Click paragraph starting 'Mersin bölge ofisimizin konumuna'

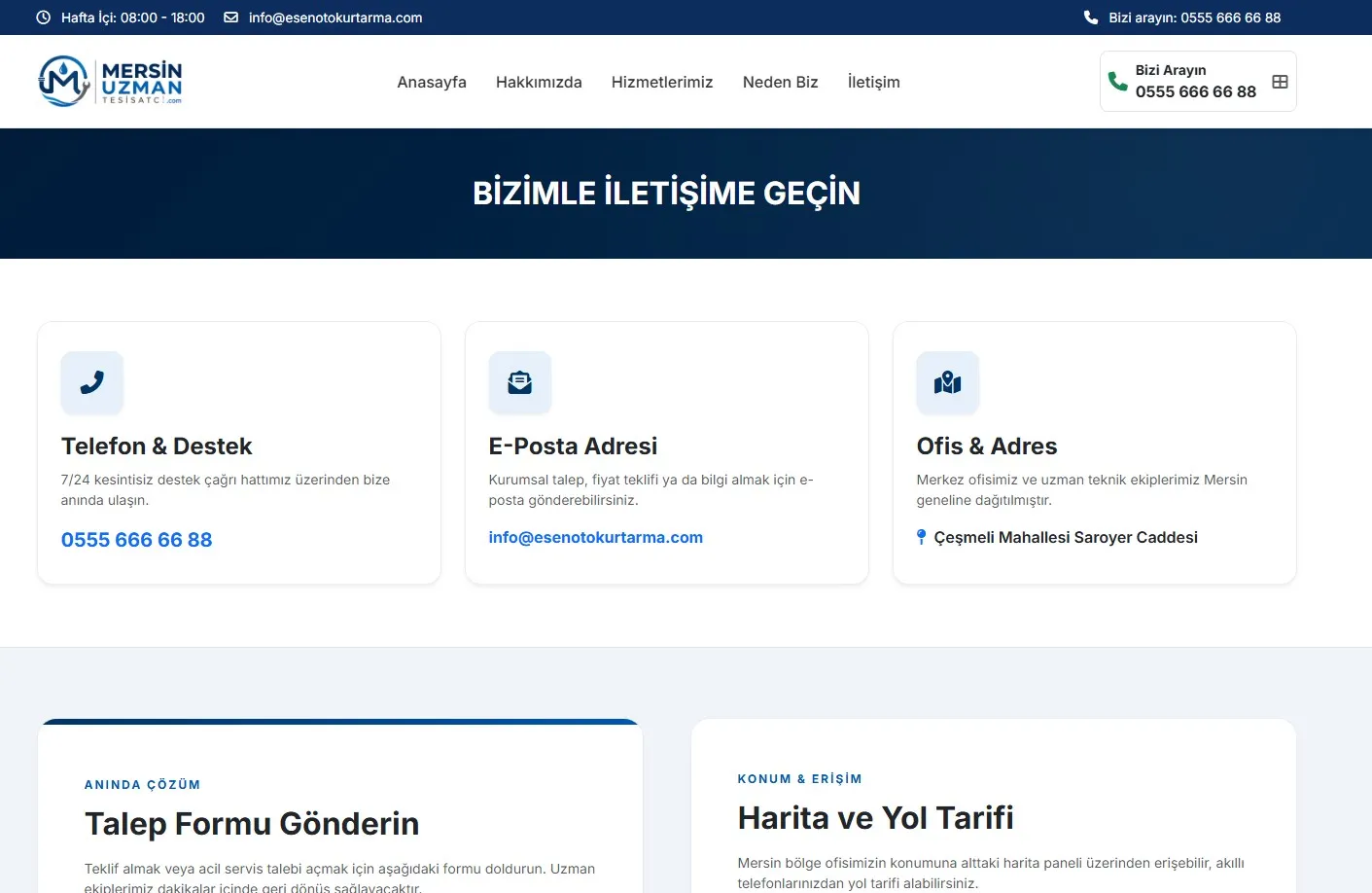pos(991,874)
